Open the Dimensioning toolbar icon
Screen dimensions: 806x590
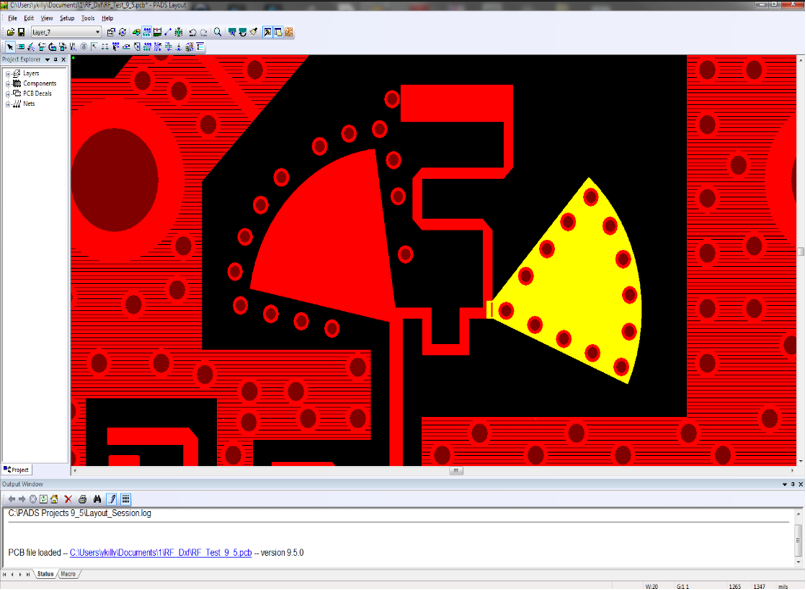pos(157,32)
